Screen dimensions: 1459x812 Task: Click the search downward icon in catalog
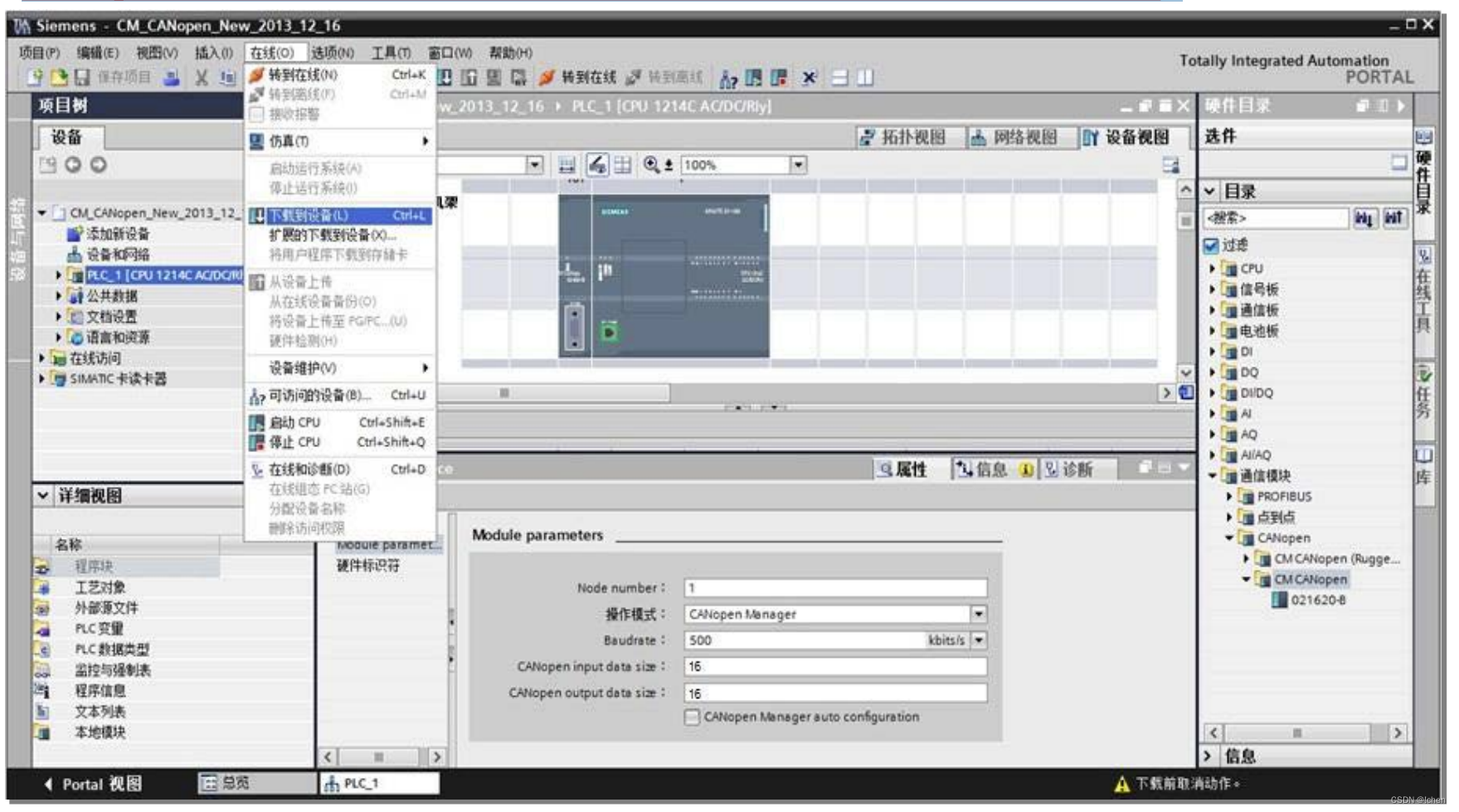pyautogui.click(x=1364, y=218)
